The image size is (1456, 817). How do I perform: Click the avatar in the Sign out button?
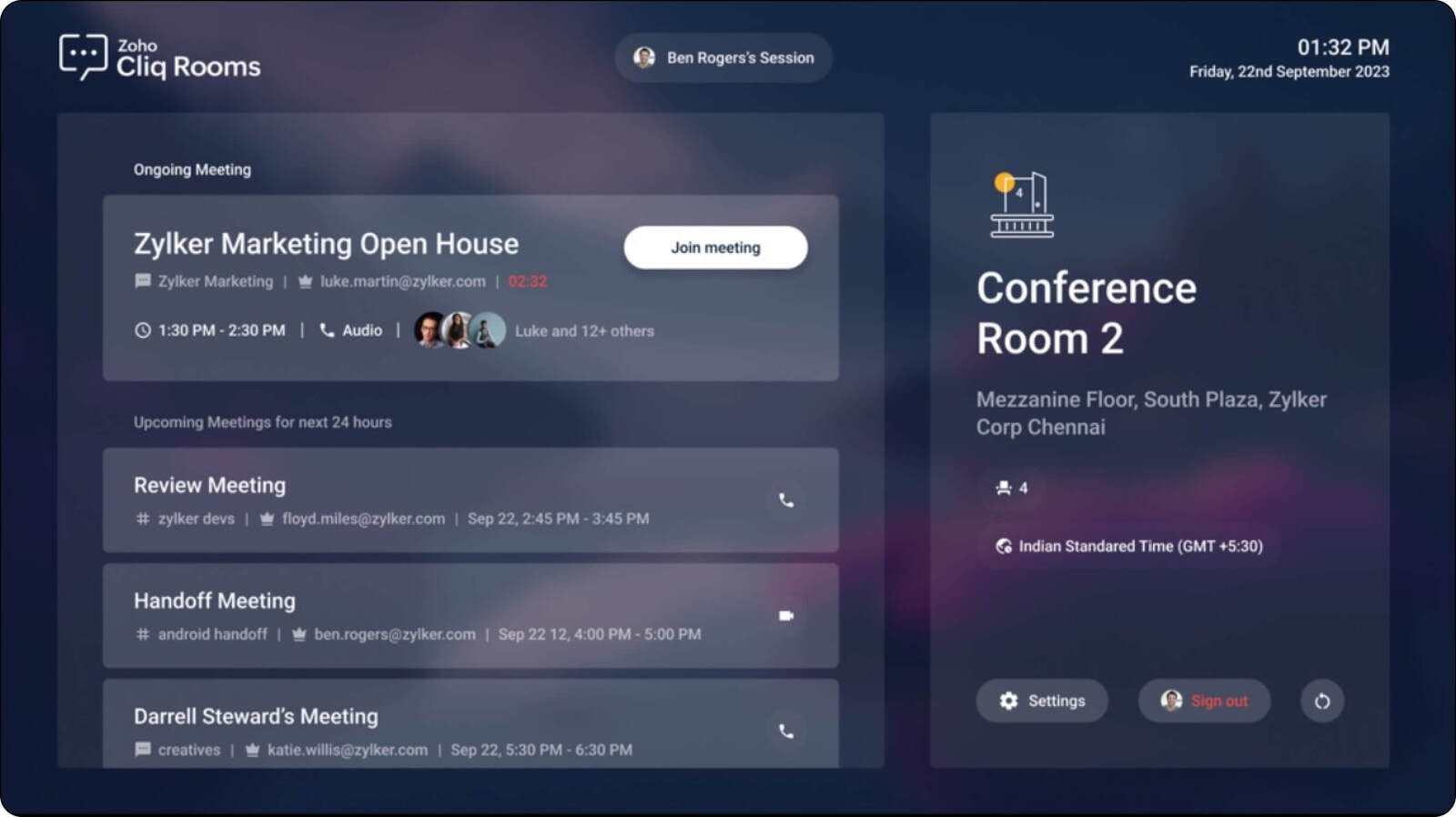pos(1171,701)
